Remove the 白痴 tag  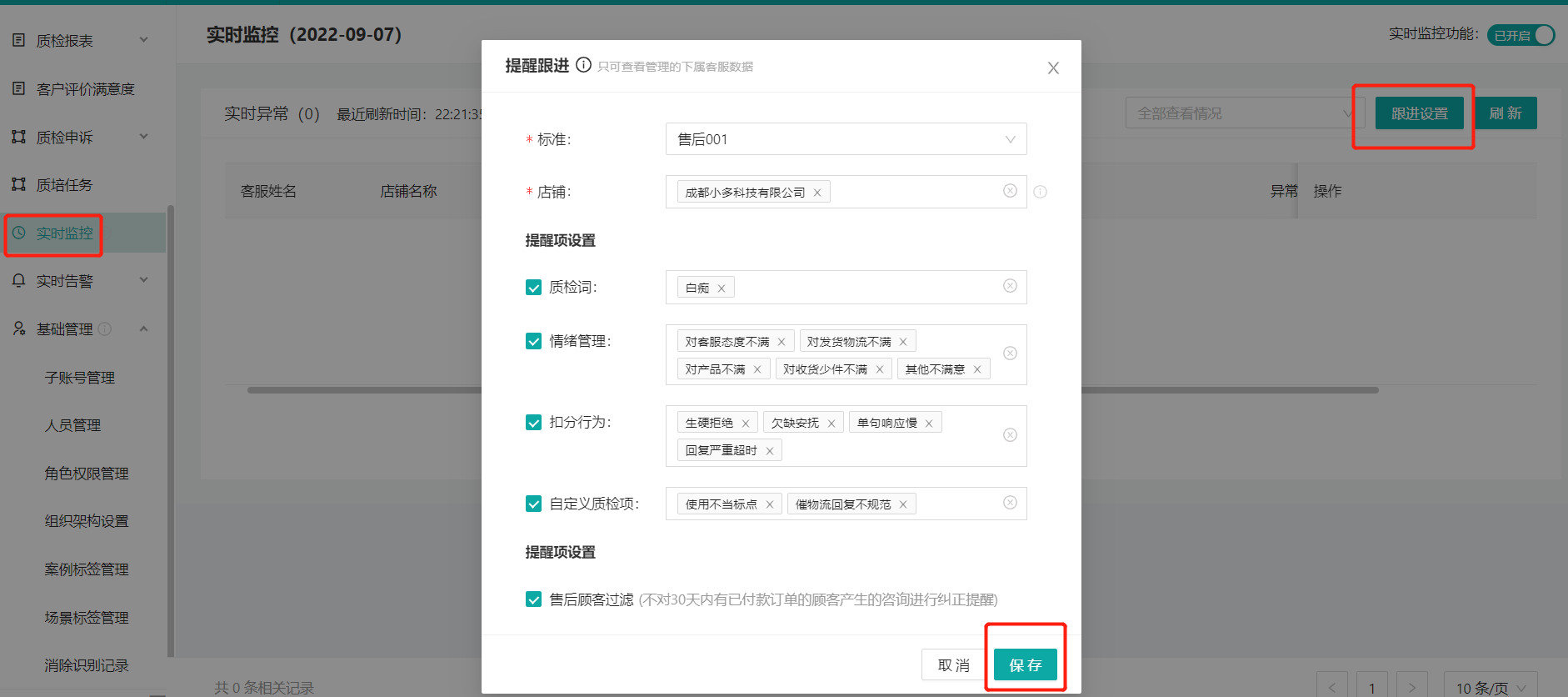coord(722,288)
